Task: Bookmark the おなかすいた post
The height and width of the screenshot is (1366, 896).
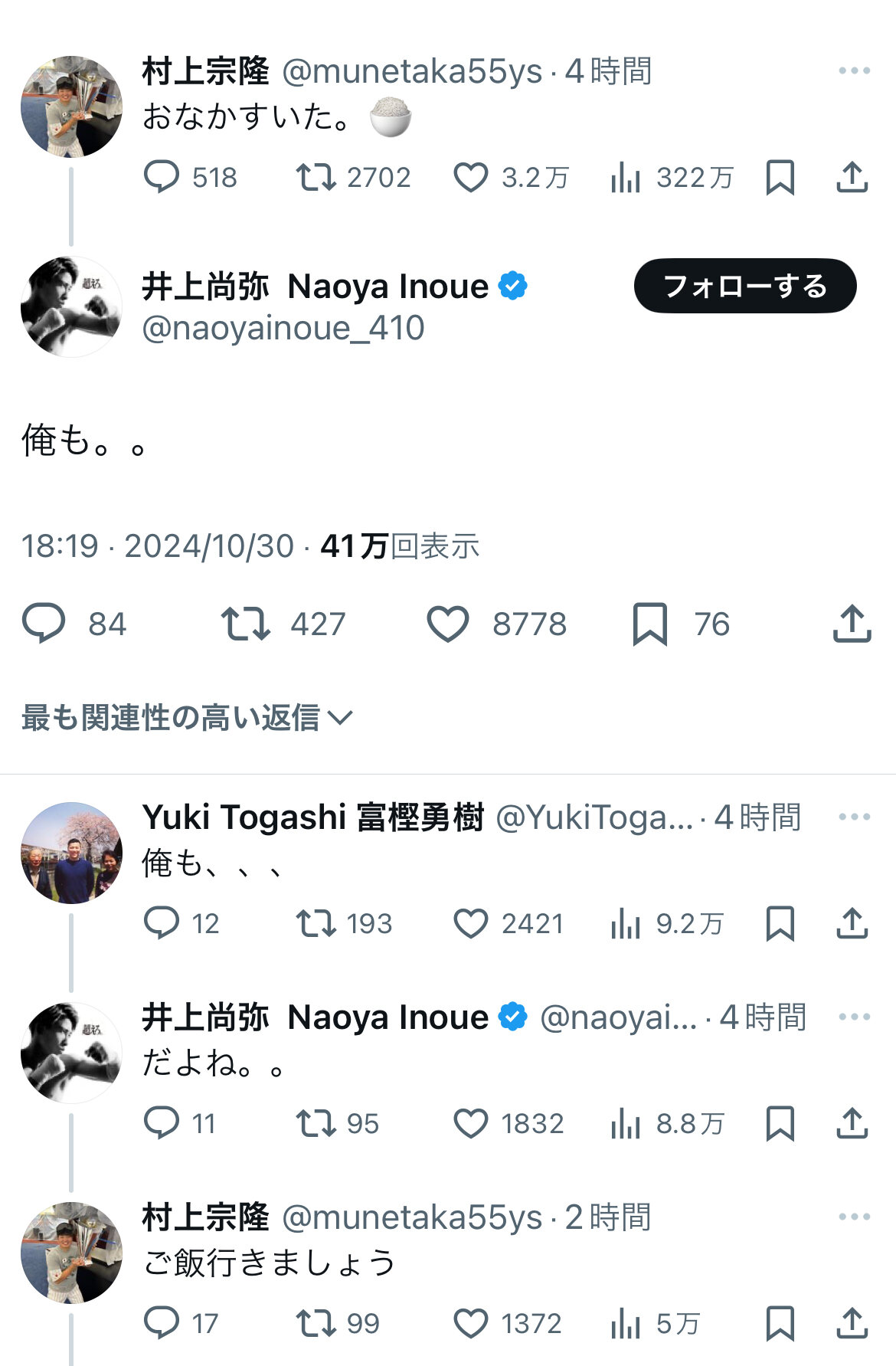Action: (780, 177)
